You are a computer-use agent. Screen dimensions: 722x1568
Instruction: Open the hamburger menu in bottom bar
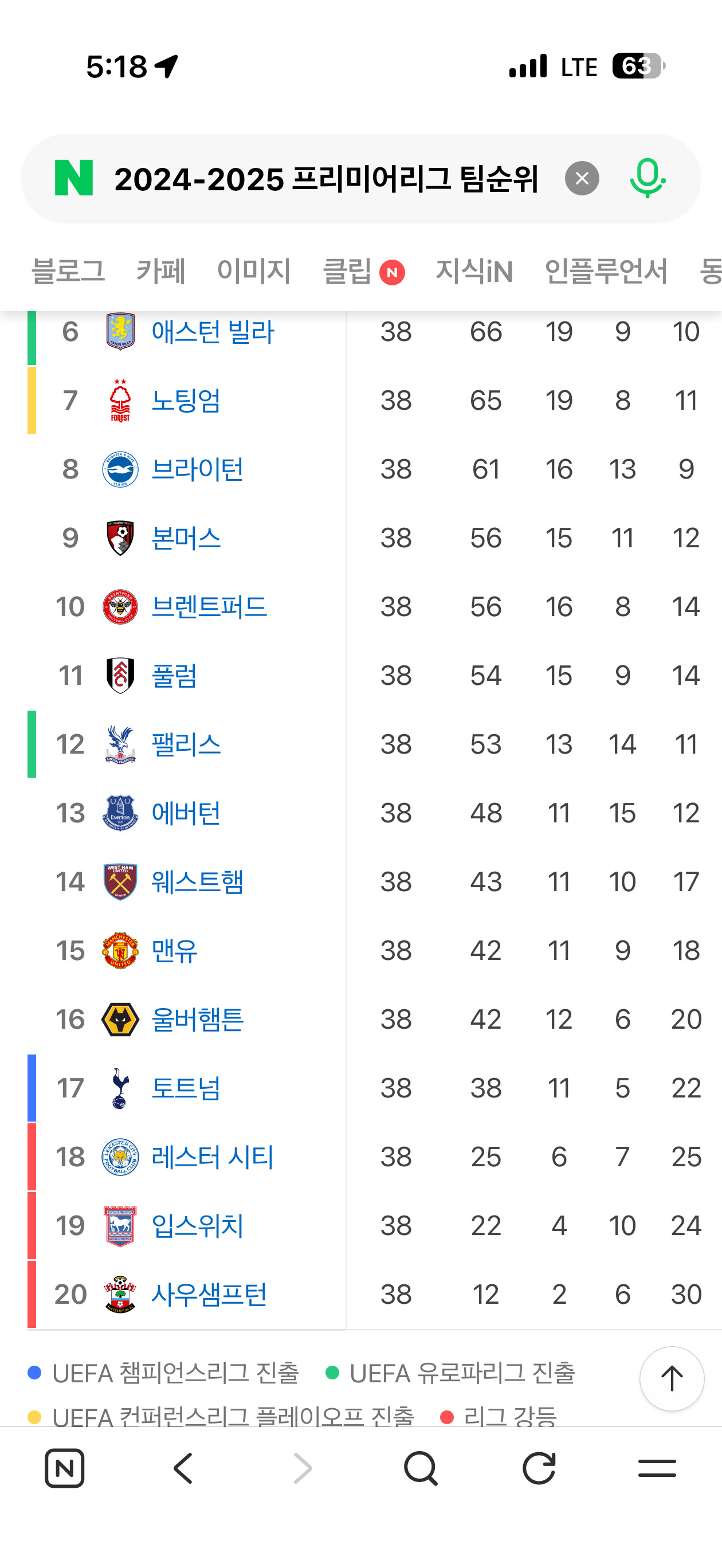click(x=657, y=1468)
